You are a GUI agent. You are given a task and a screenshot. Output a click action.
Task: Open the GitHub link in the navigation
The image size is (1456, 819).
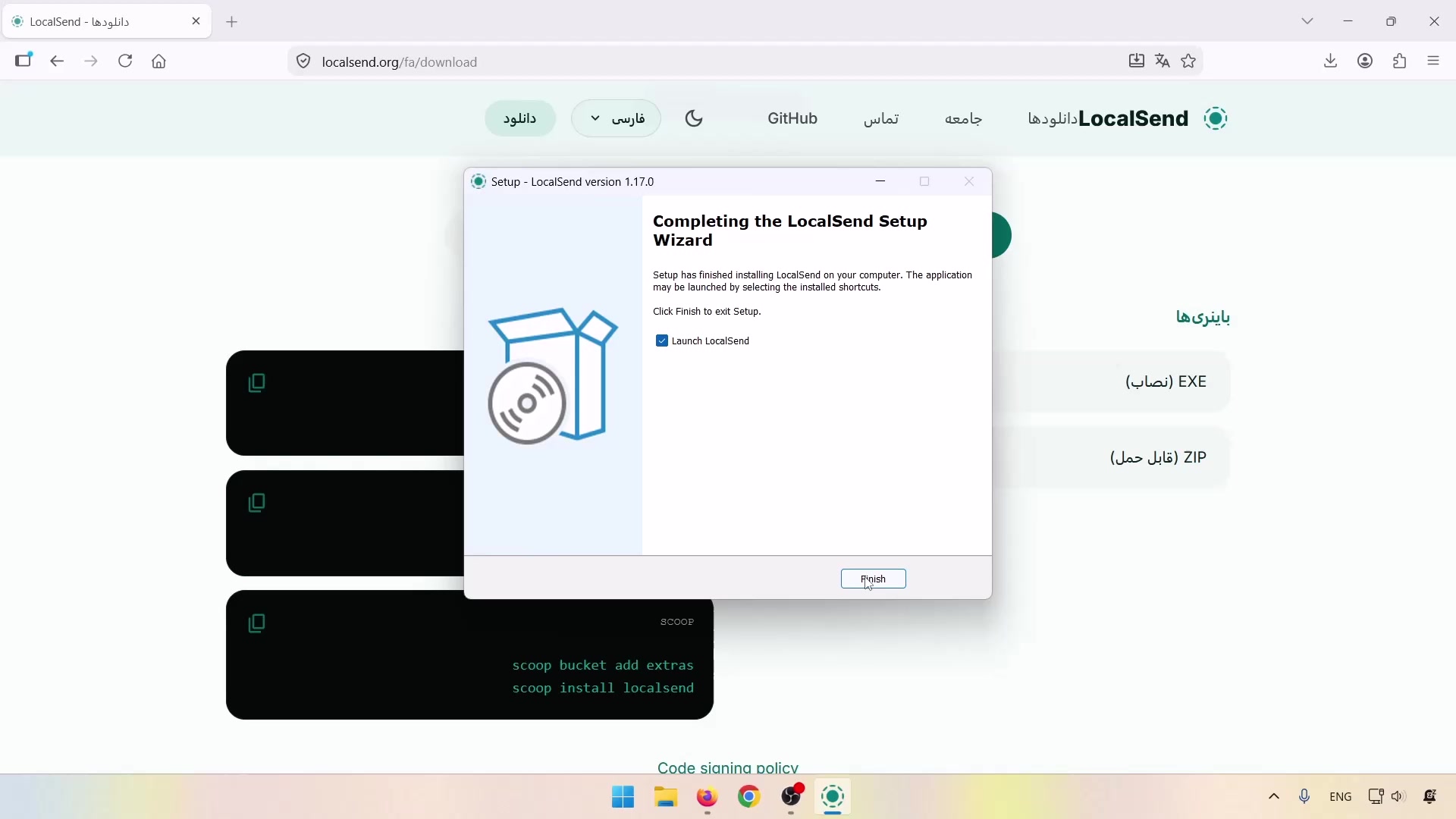792,118
